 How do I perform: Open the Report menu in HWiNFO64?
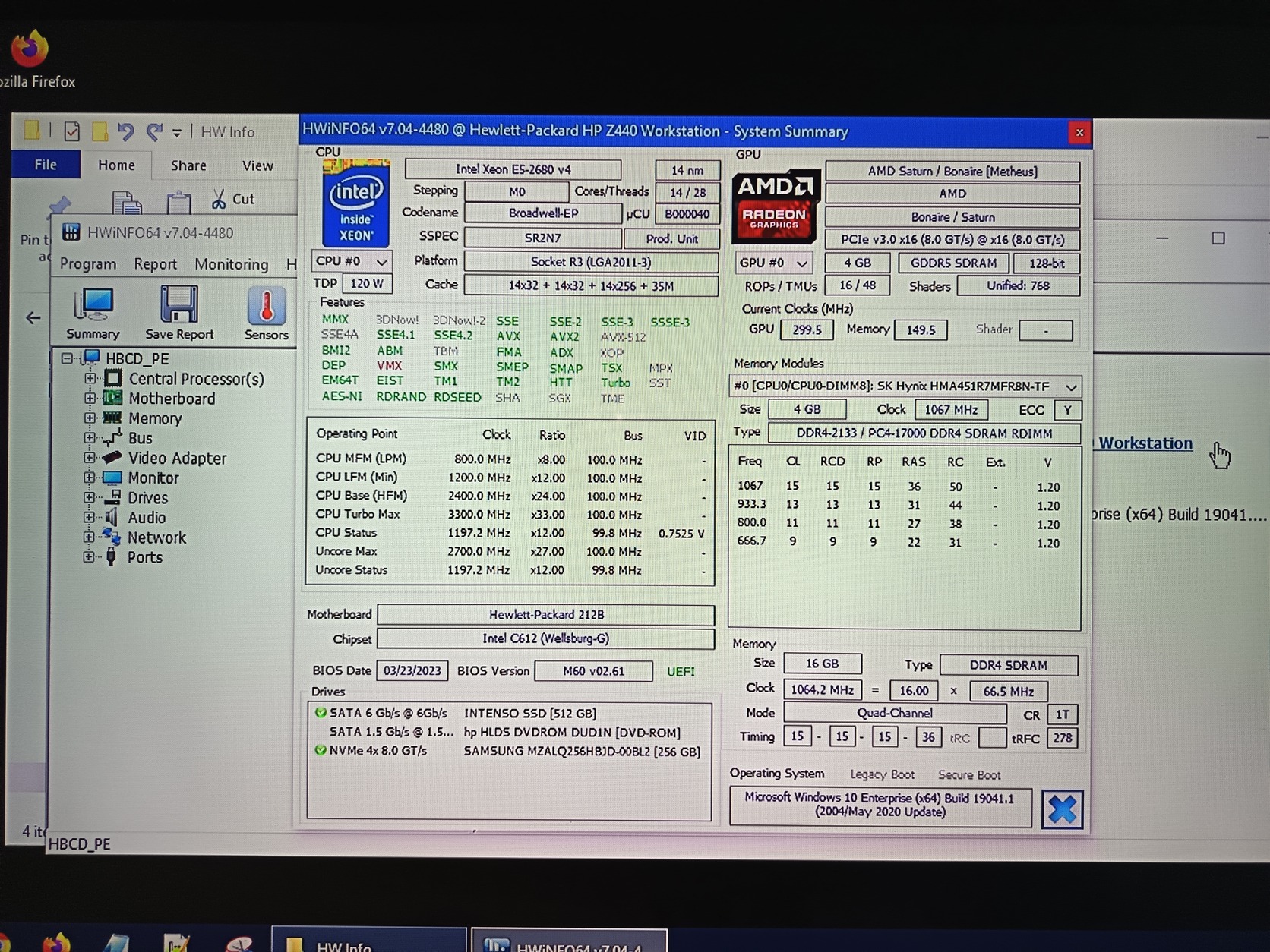point(155,264)
